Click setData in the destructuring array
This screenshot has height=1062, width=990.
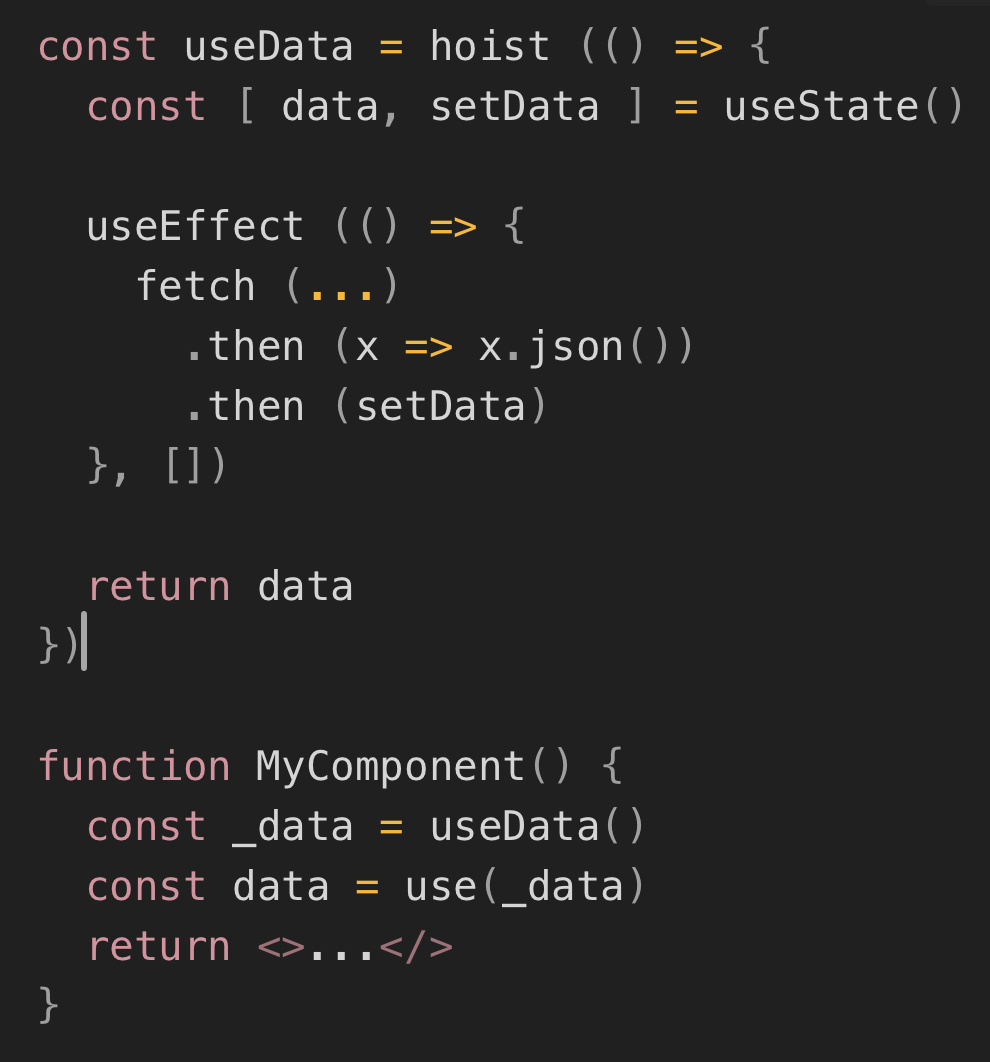pos(514,107)
